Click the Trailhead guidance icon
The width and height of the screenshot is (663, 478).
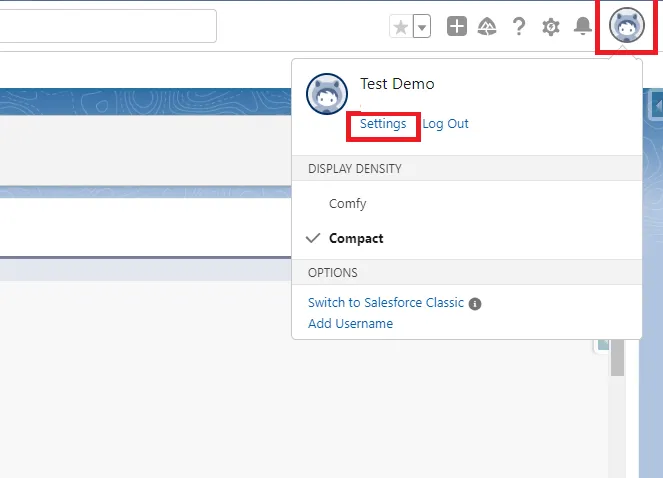coord(487,27)
